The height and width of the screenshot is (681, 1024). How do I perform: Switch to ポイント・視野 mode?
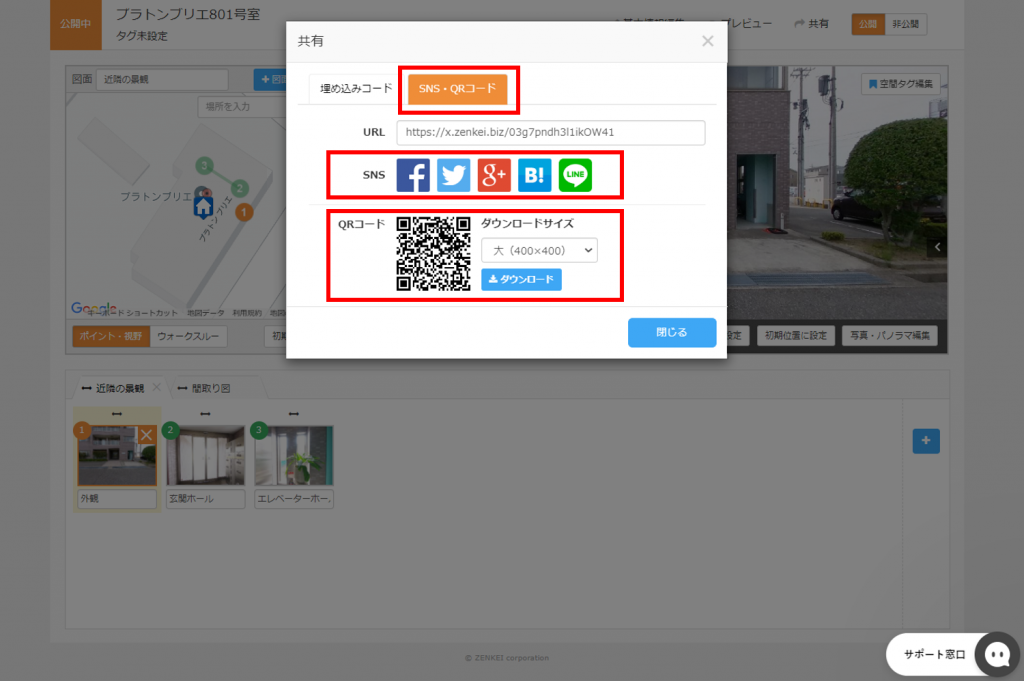[111, 336]
